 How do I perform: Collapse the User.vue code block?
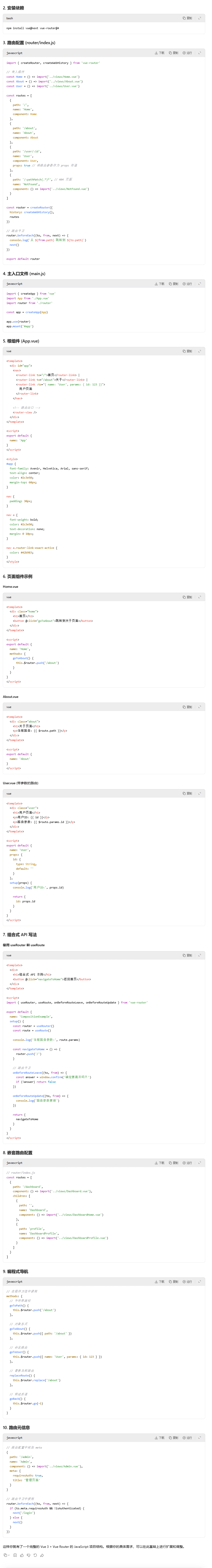pos(199,794)
